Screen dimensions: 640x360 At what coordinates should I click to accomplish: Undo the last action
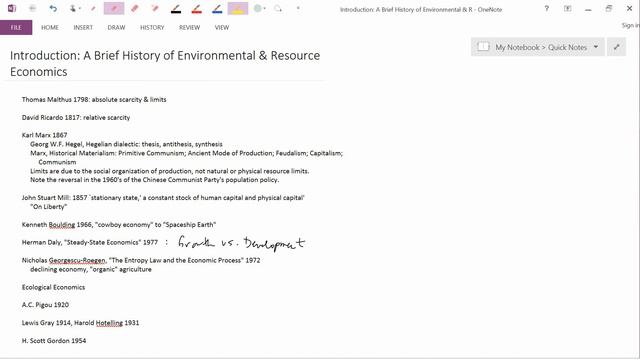pos(53,9)
